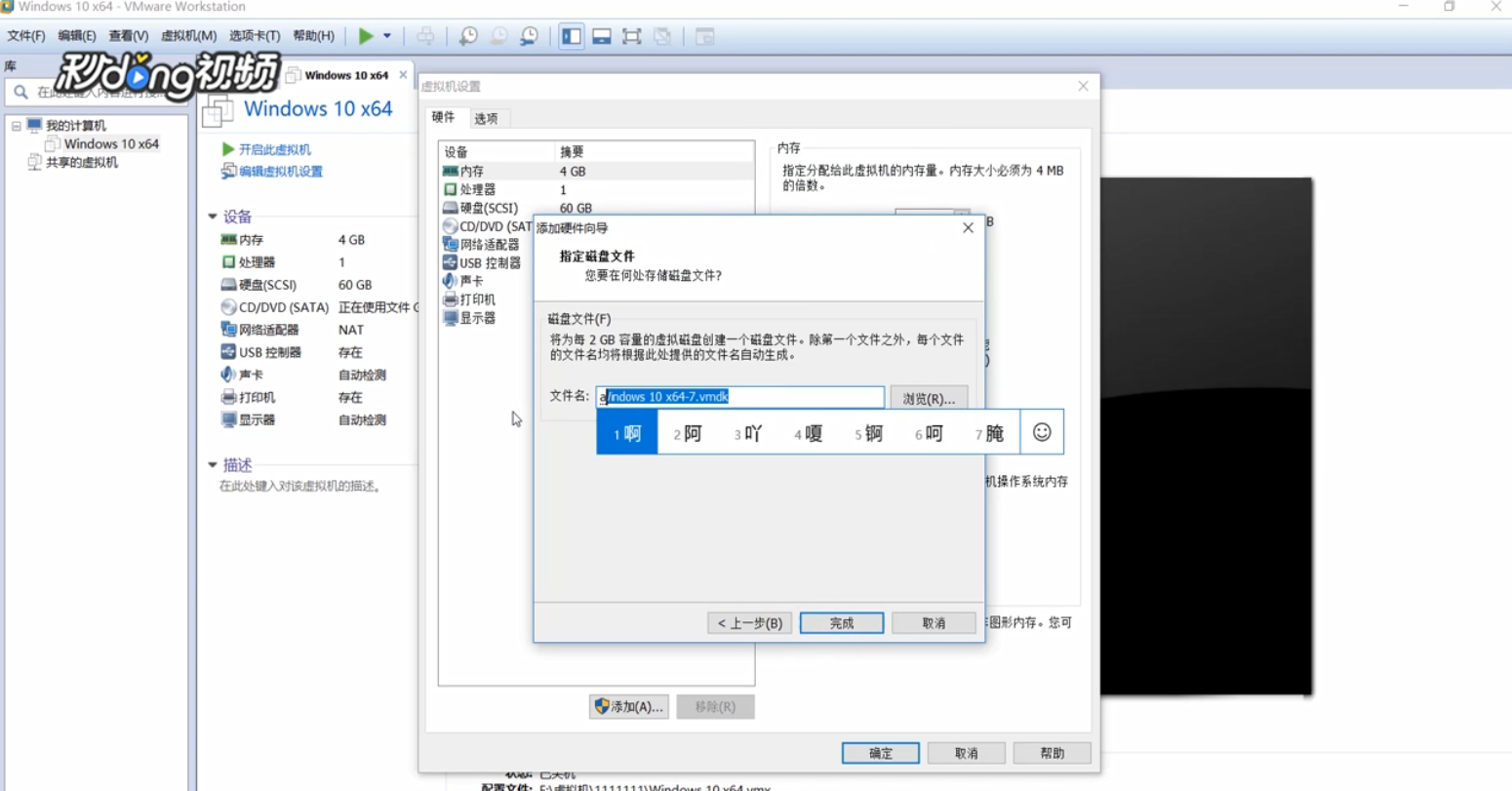Open the IME emoji smiley panel

tap(1042, 432)
